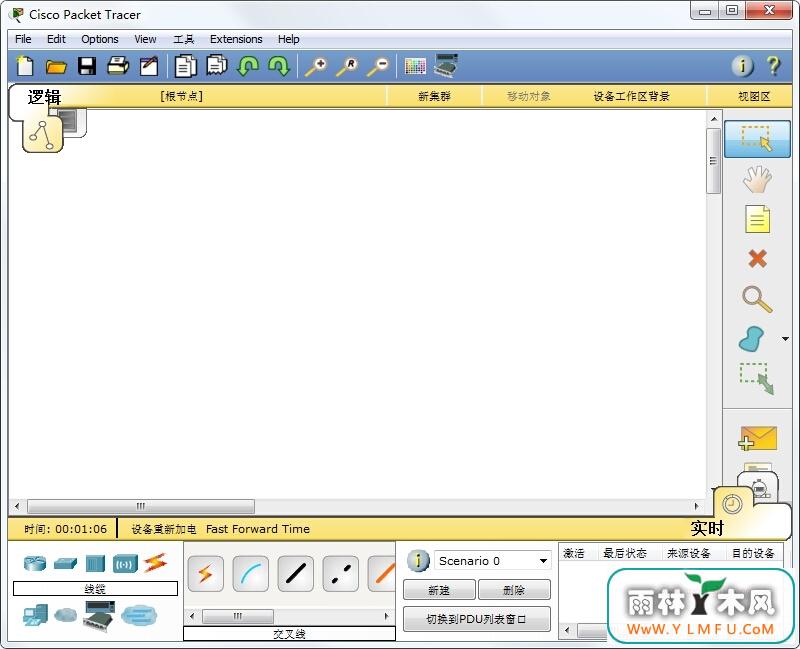Pick the automatic connection cable
800x649 pixels.
(206, 573)
